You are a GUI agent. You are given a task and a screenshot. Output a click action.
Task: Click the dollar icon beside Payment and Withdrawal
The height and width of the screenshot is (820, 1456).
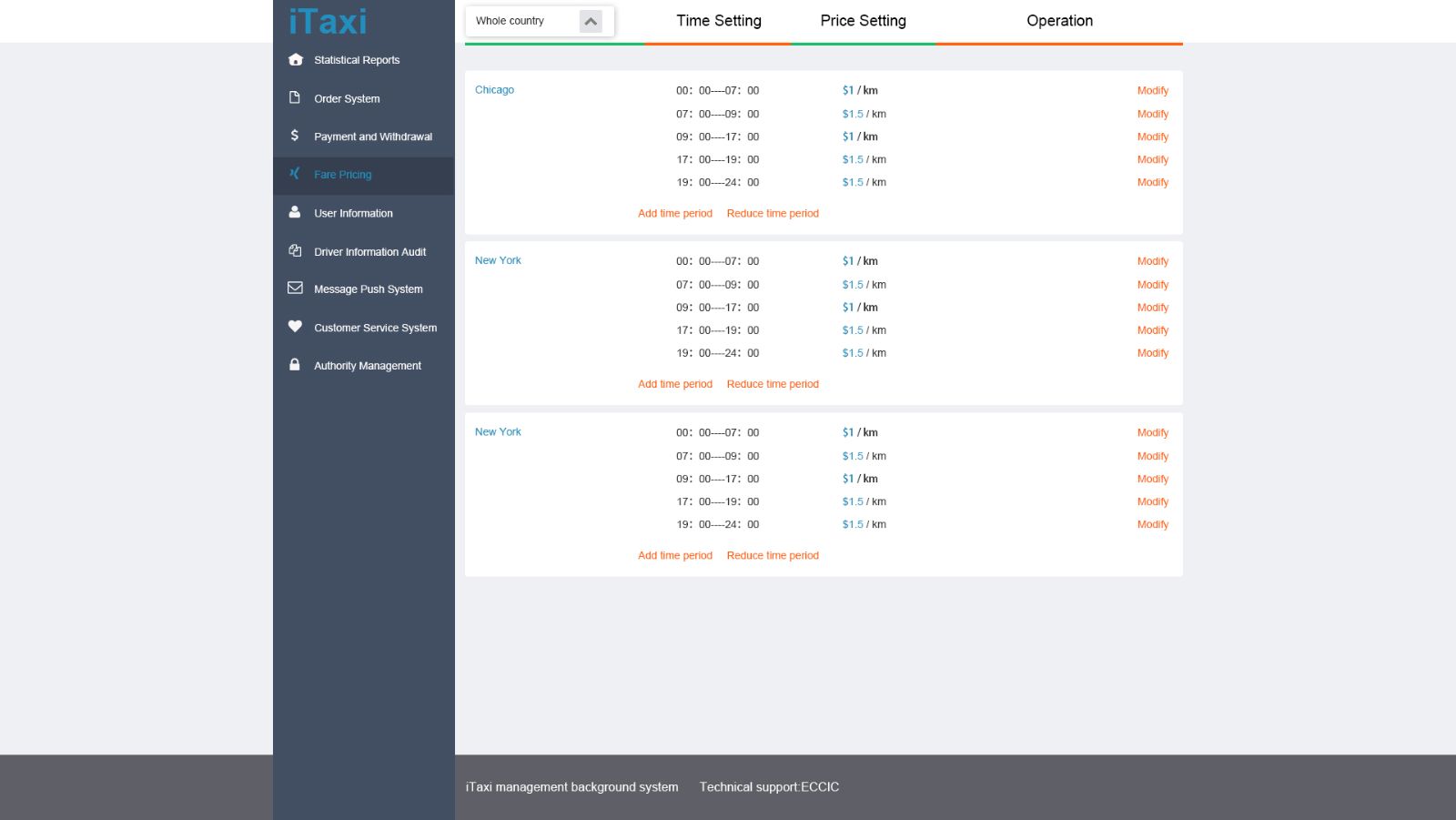point(295,136)
